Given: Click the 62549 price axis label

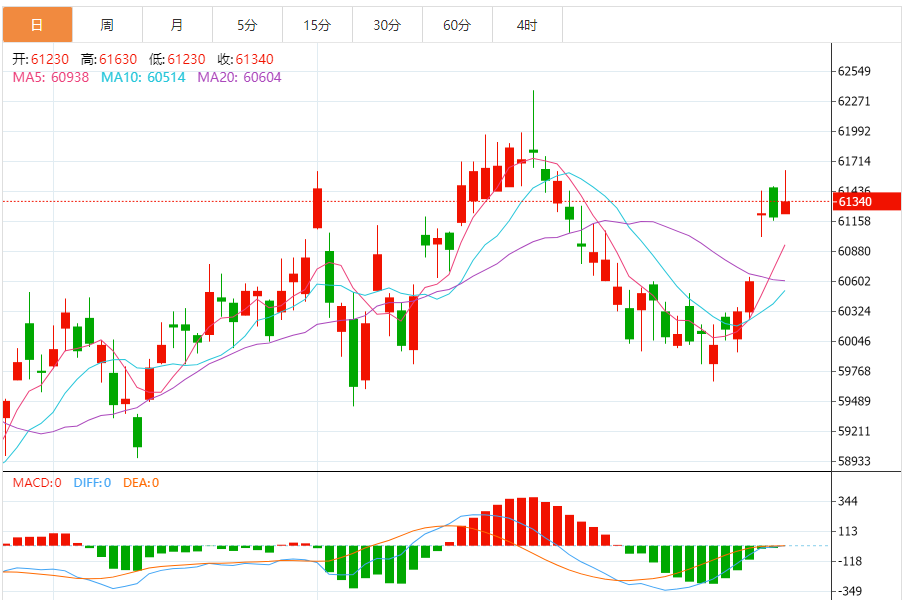Looking at the screenshot, I should (x=855, y=72).
